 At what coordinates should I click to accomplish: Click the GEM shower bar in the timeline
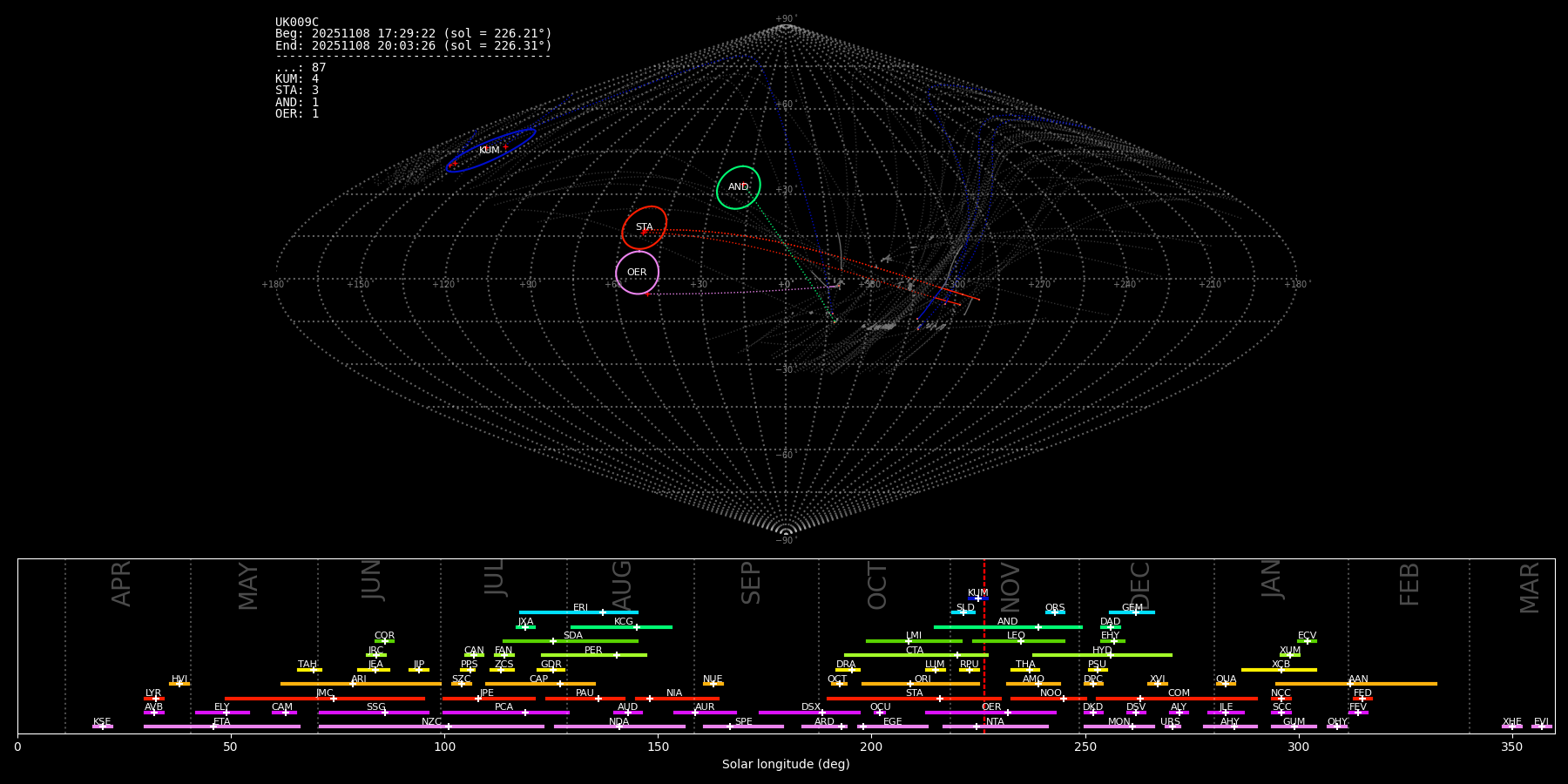click(1132, 612)
